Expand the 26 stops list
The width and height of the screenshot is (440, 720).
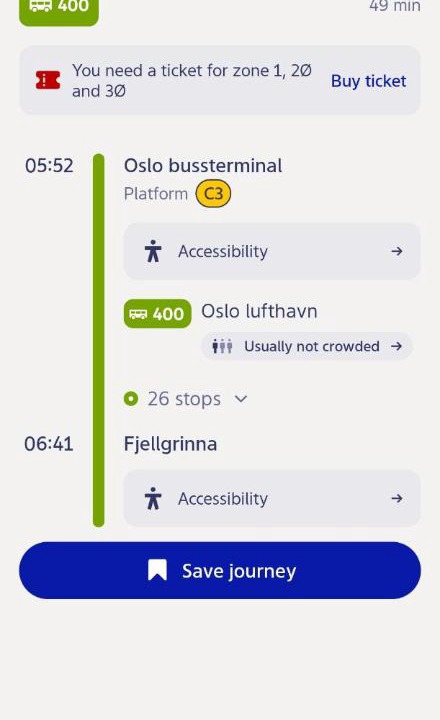(186, 399)
